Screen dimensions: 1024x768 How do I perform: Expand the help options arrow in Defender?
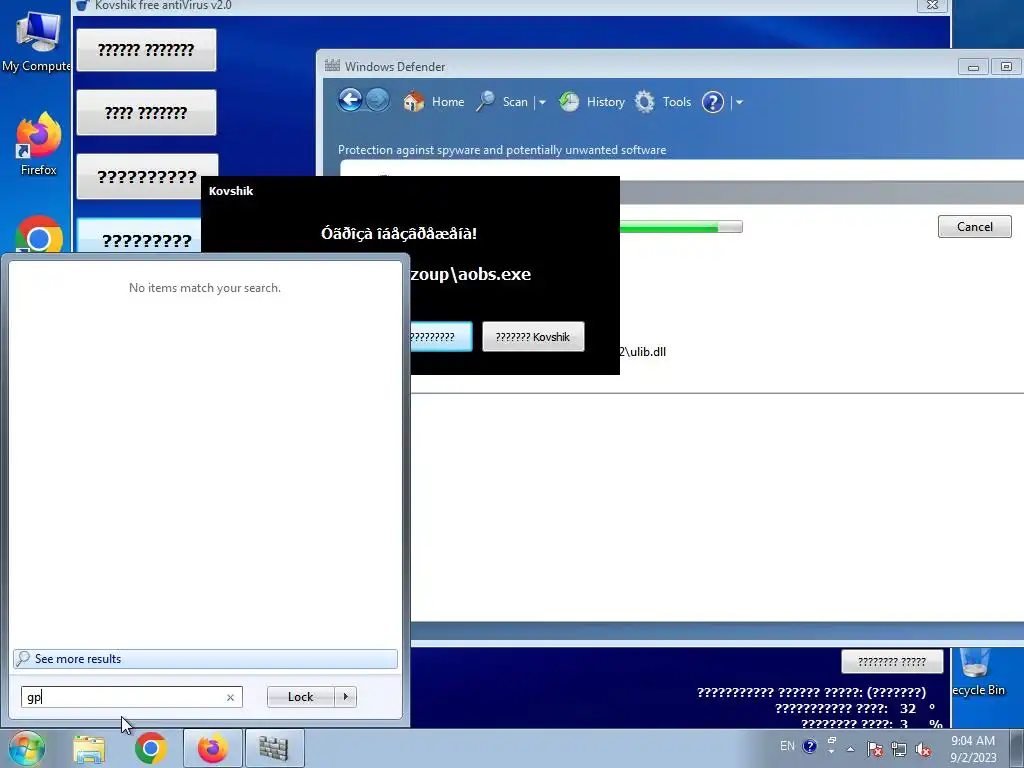739,103
